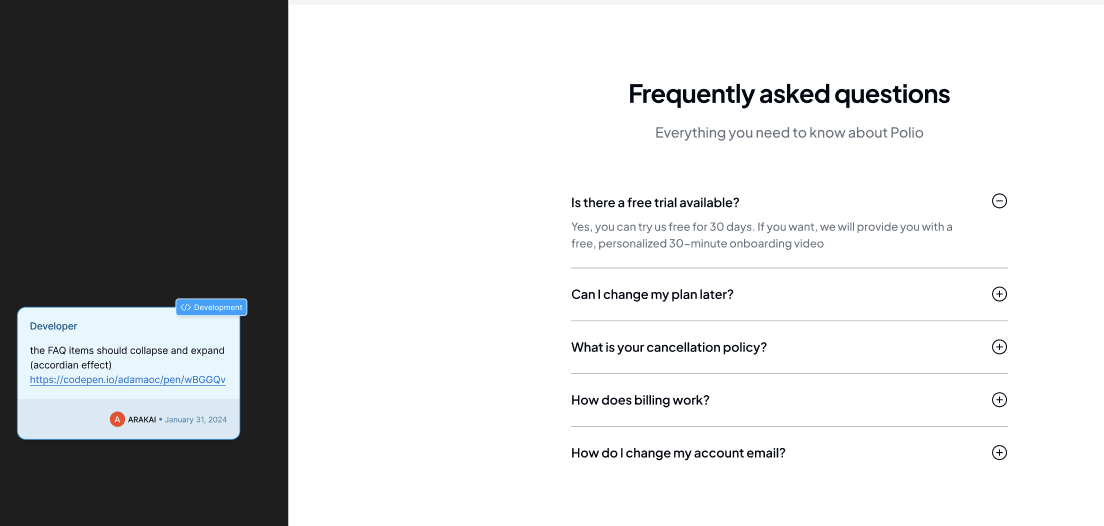Click plus icon for "How does billing work?"
1104x526 pixels.
[x=999, y=400]
